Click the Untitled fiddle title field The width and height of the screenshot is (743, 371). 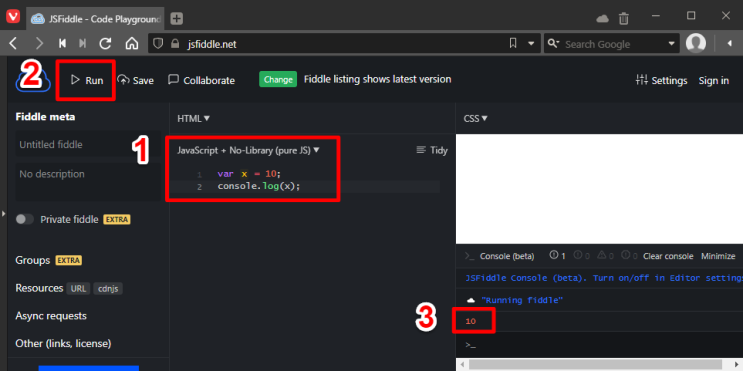[88, 145]
